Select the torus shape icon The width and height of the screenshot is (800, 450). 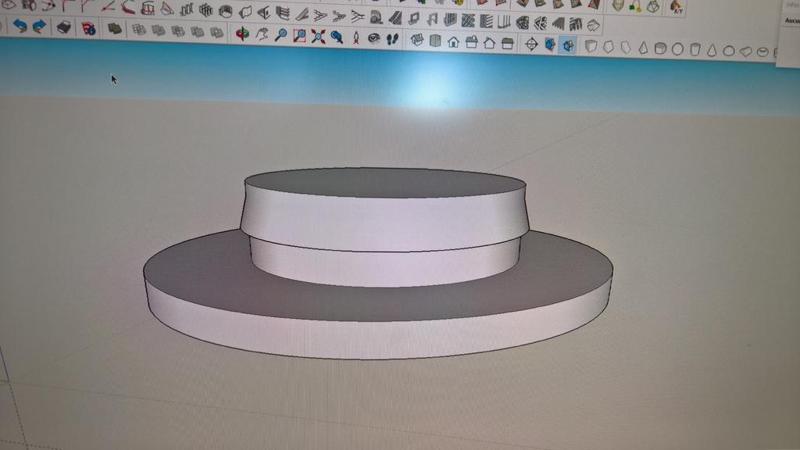(762, 52)
